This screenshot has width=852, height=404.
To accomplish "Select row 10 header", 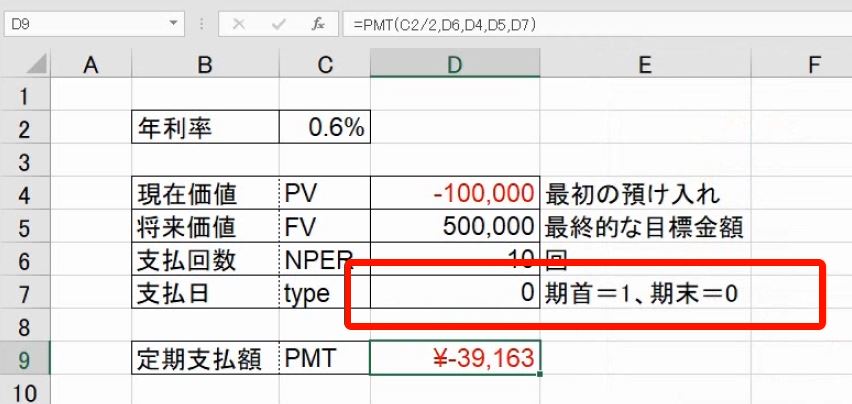I will pos(24,391).
